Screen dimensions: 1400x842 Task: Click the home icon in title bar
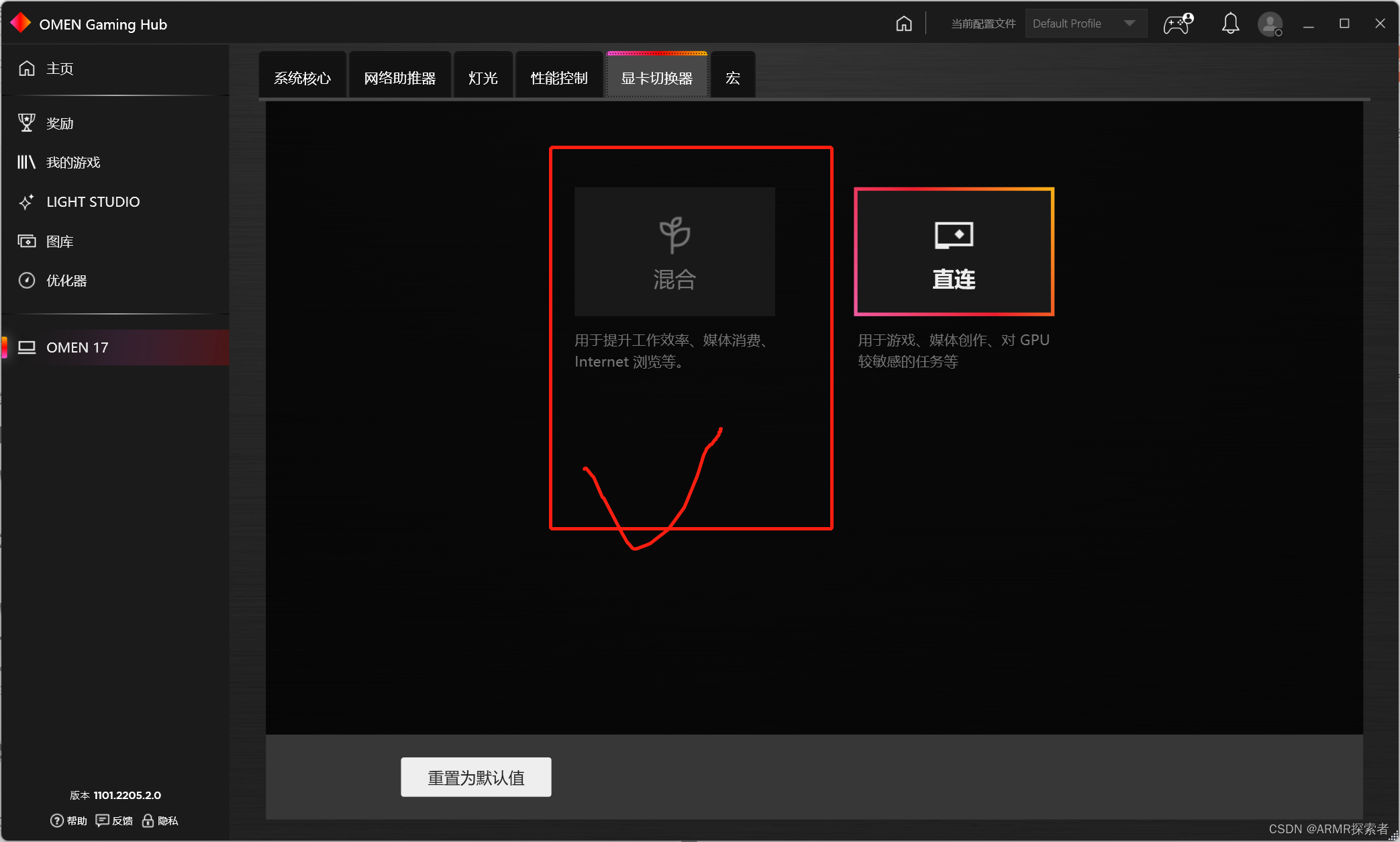pos(904,24)
